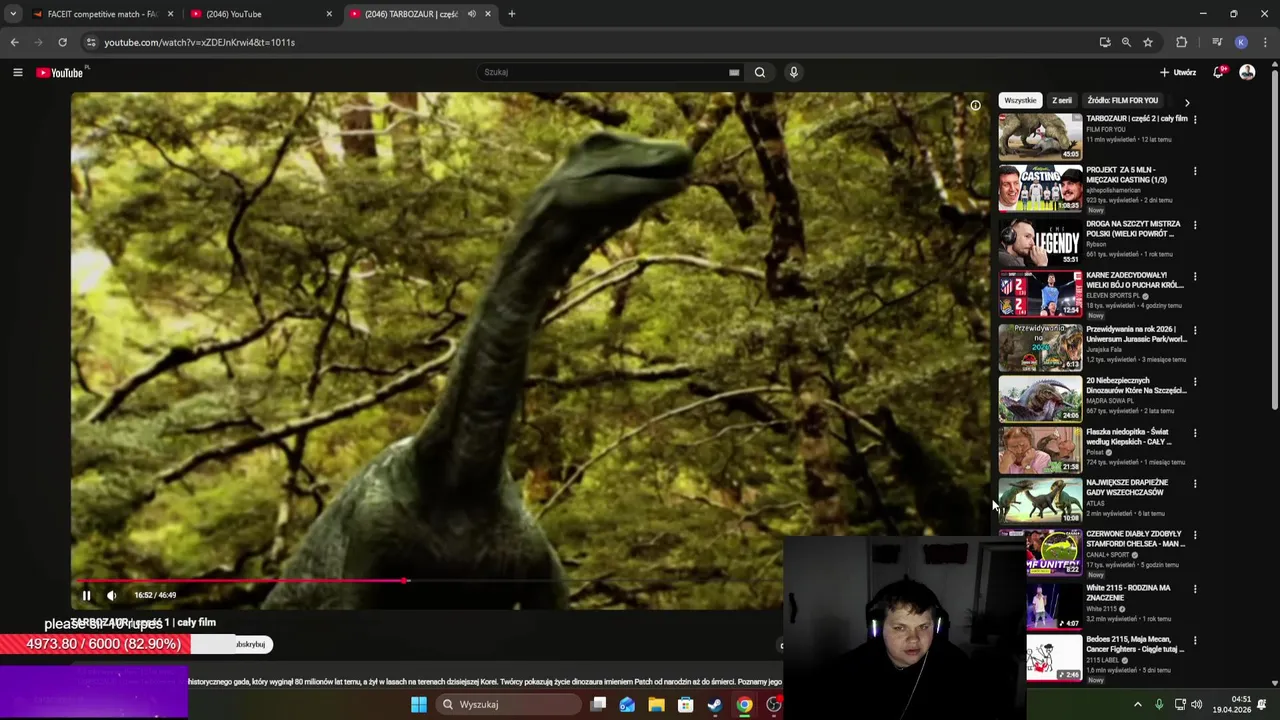This screenshot has width=1280, height=720.
Task: Open Chrome profile K avatar
Action: pos(1241,42)
